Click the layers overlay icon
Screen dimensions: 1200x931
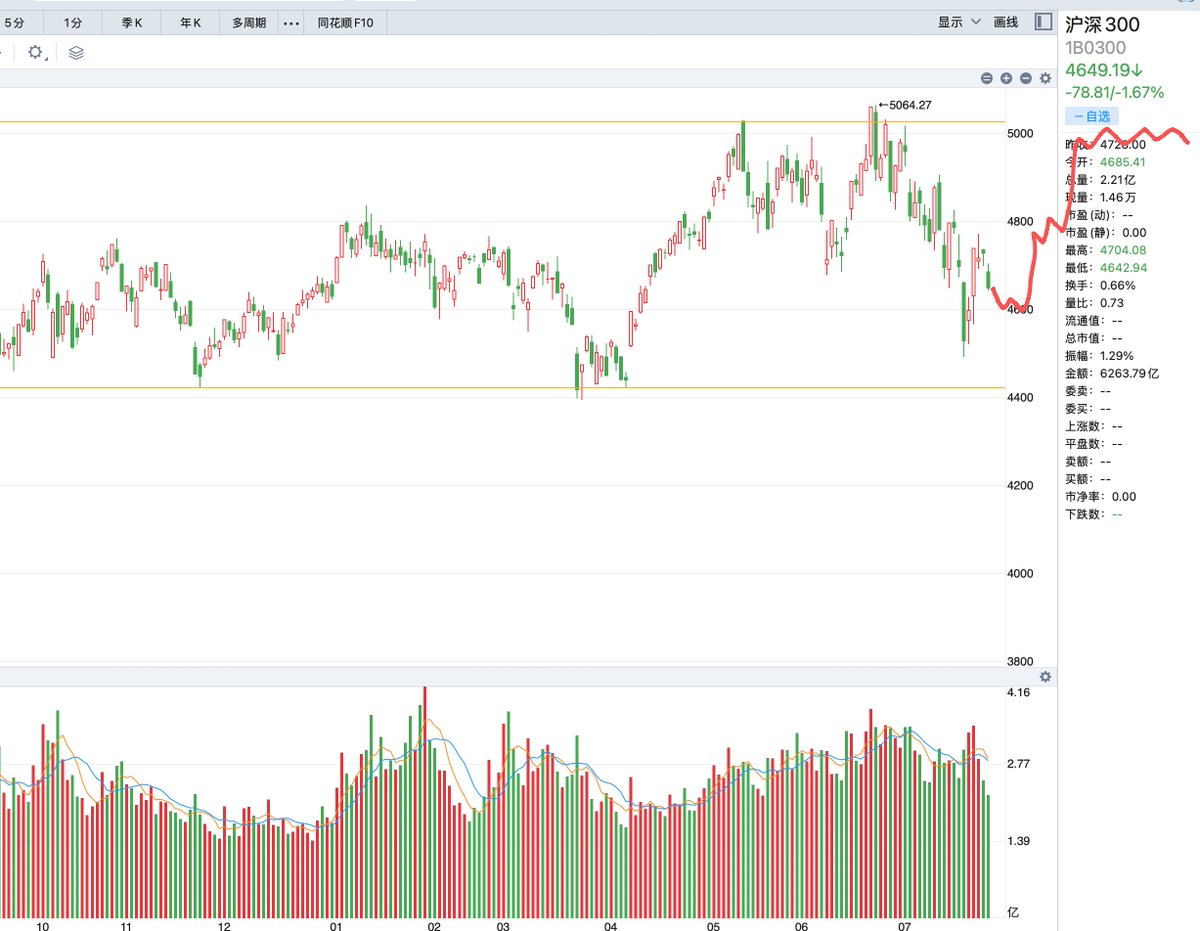(76, 53)
